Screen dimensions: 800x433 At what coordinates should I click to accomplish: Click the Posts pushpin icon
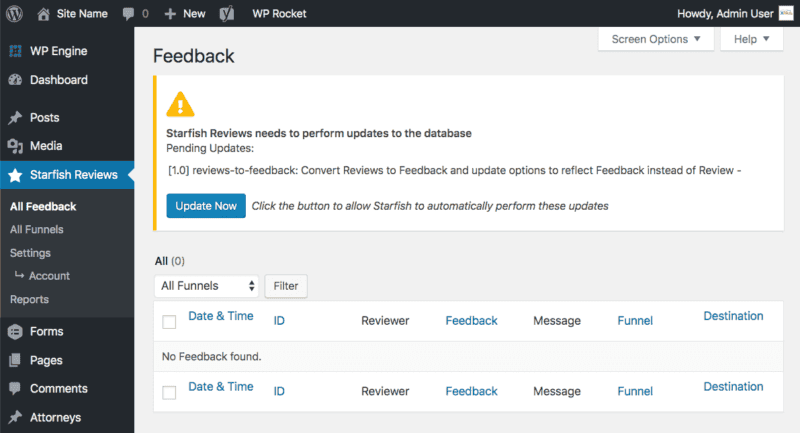pyautogui.click(x=15, y=118)
